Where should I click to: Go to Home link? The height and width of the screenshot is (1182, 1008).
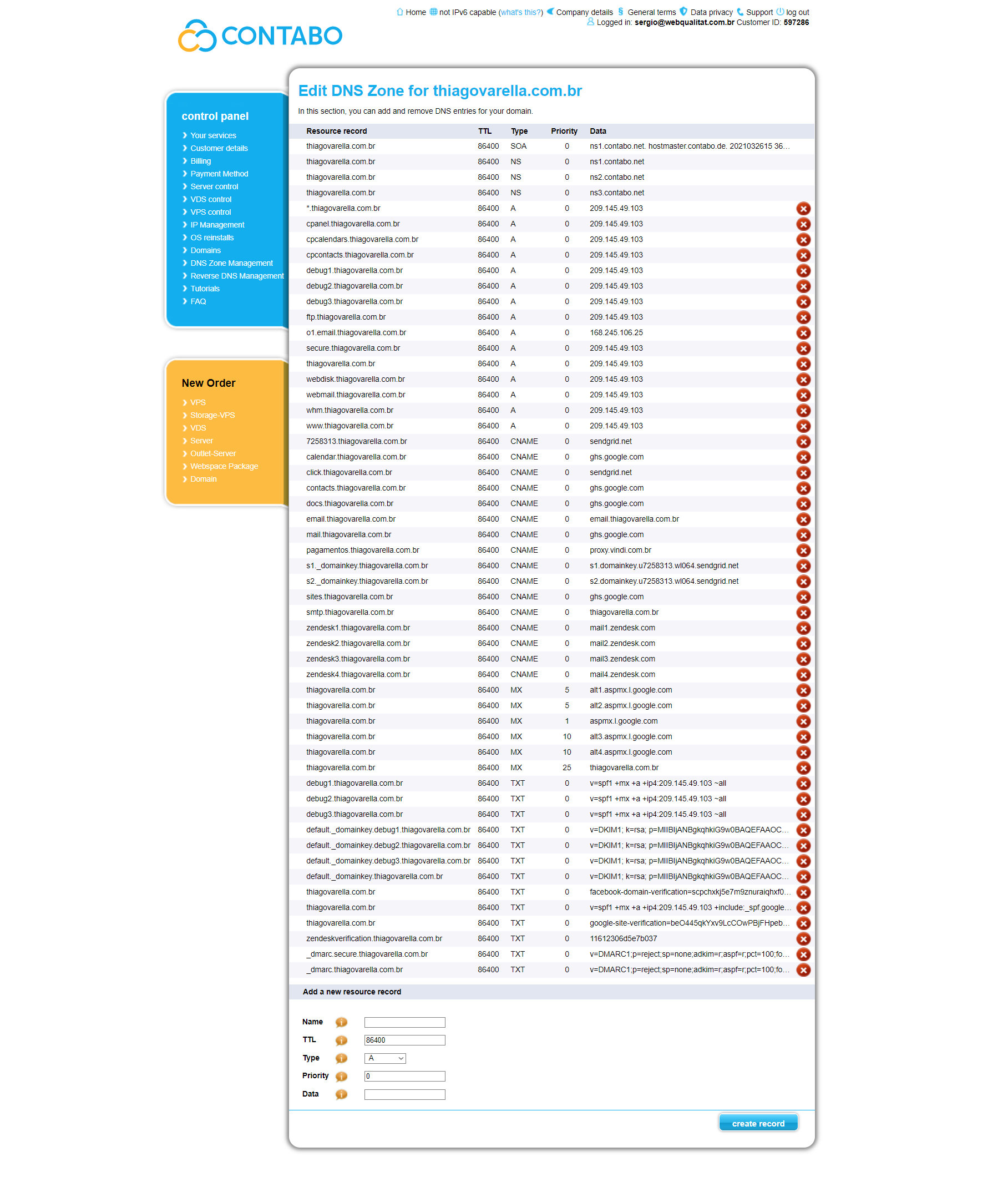pos(416,12)
